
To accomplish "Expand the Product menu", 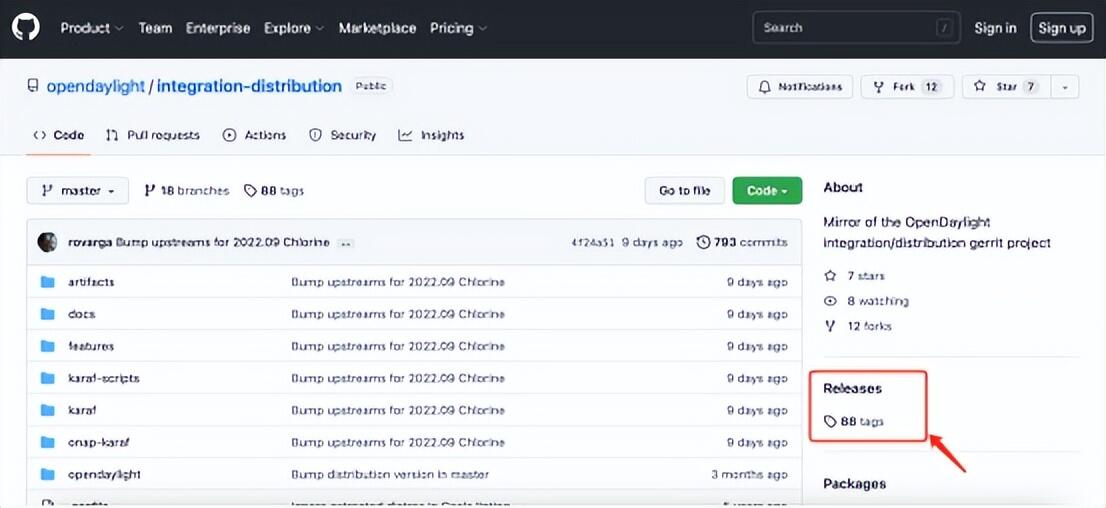I will click(x=91, y=28).
